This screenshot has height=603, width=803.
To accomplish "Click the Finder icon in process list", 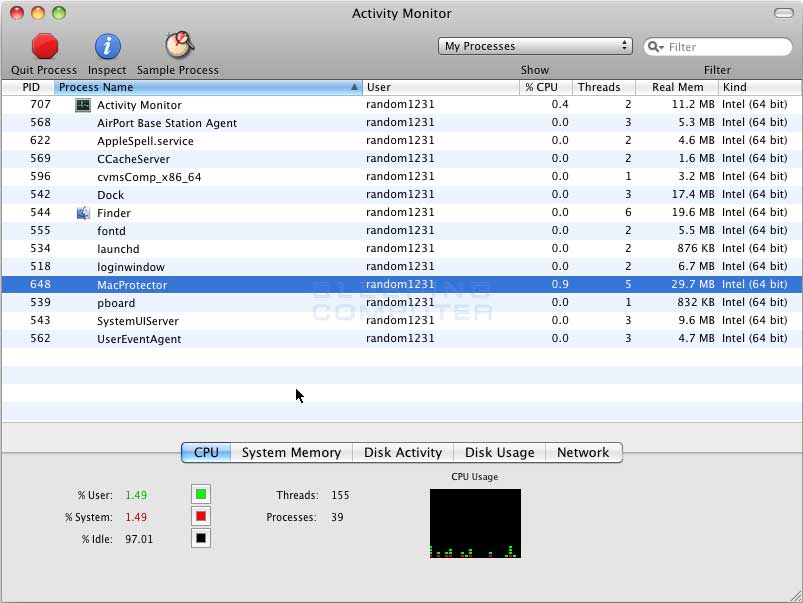I will tap(83, 213).
